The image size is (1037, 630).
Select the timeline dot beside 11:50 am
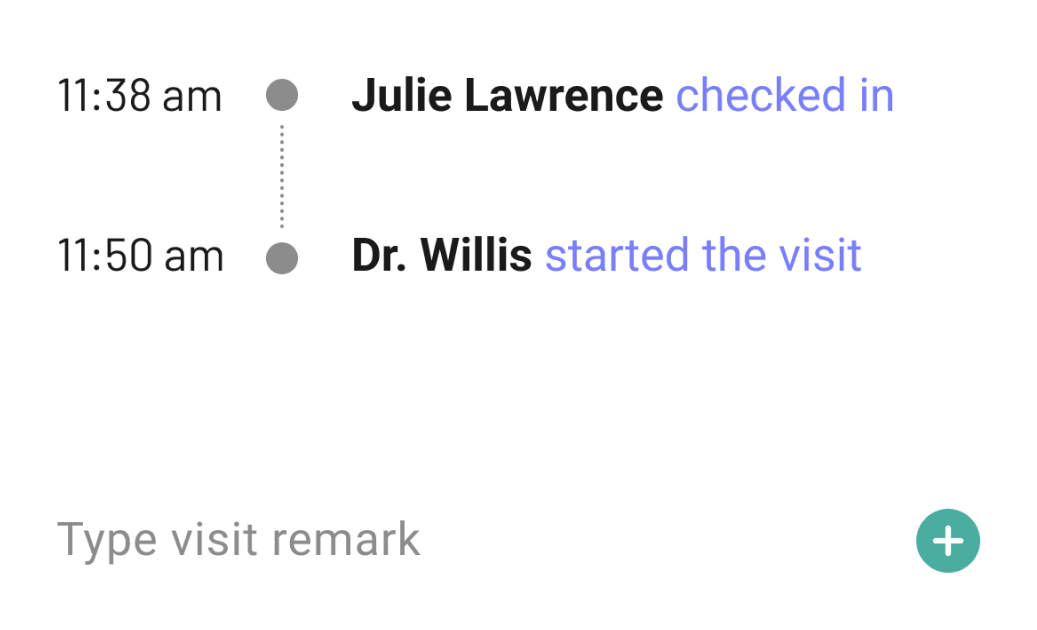(x=282, y=257)
